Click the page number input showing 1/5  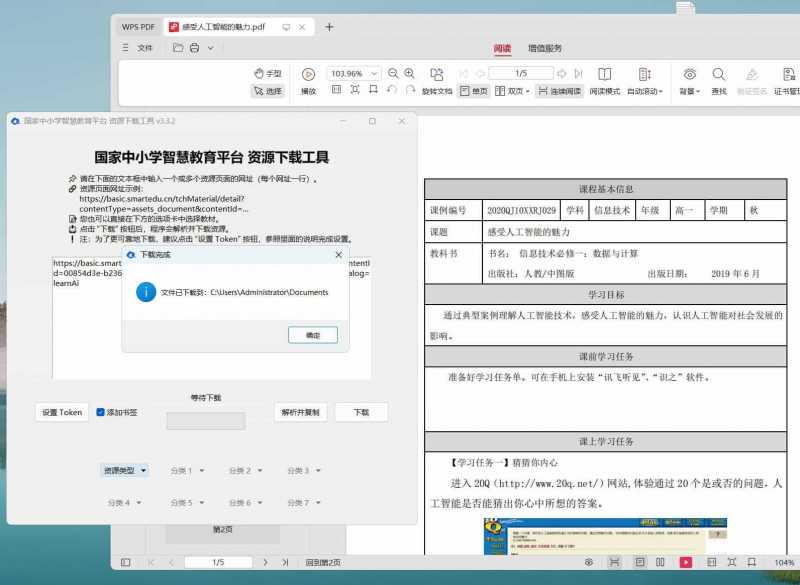point(520,72)
